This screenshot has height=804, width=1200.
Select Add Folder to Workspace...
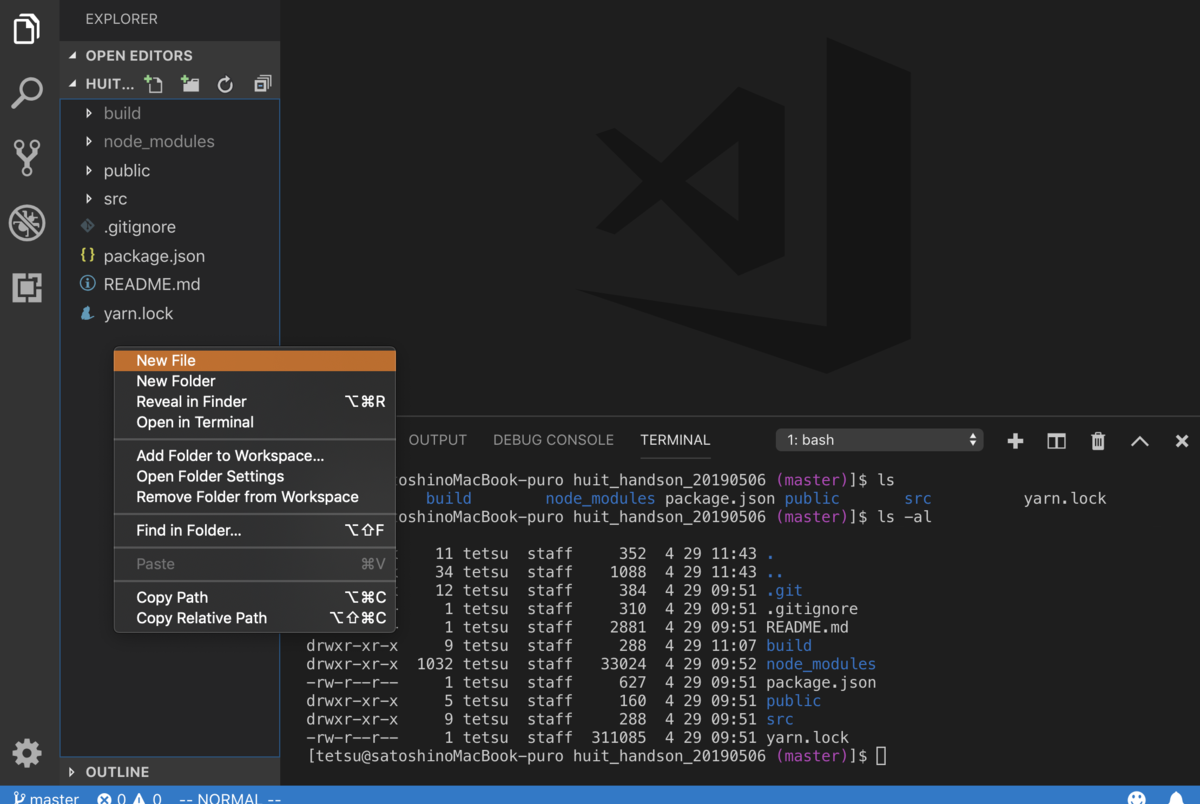255,455
